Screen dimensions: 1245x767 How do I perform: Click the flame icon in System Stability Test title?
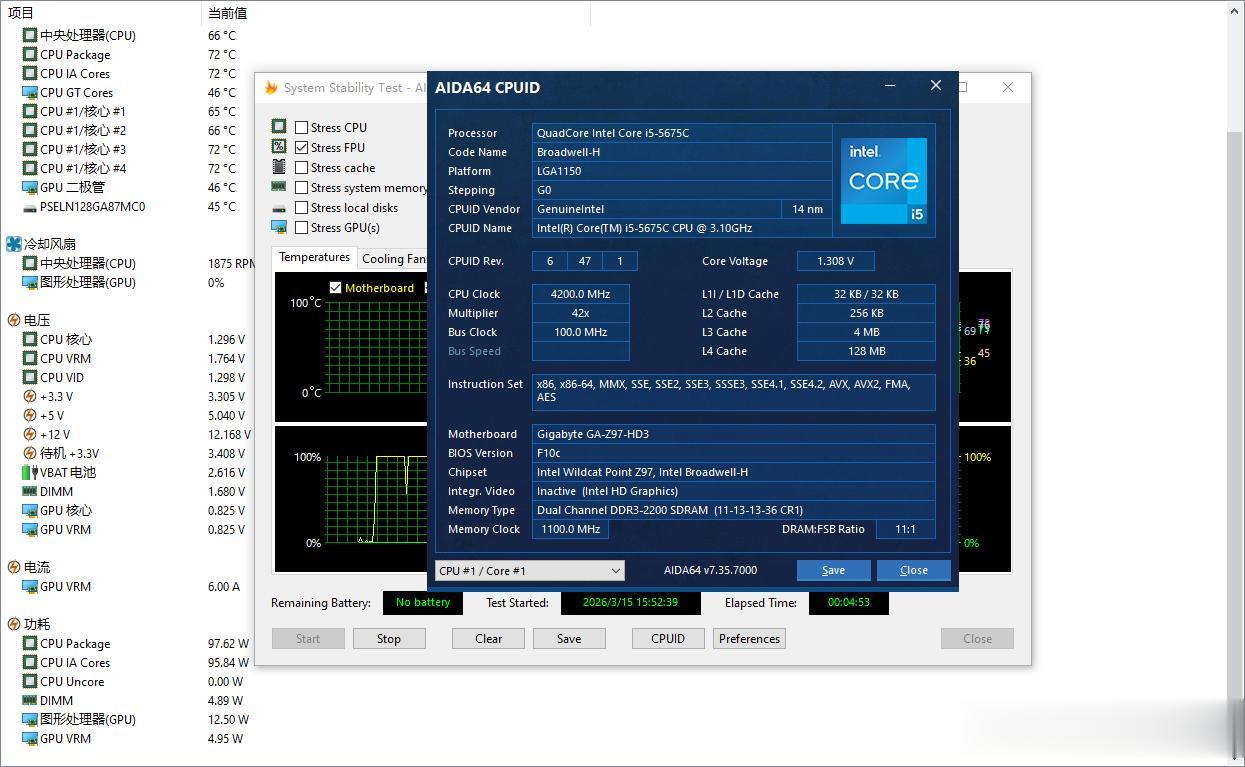click(x=271, y=87)
